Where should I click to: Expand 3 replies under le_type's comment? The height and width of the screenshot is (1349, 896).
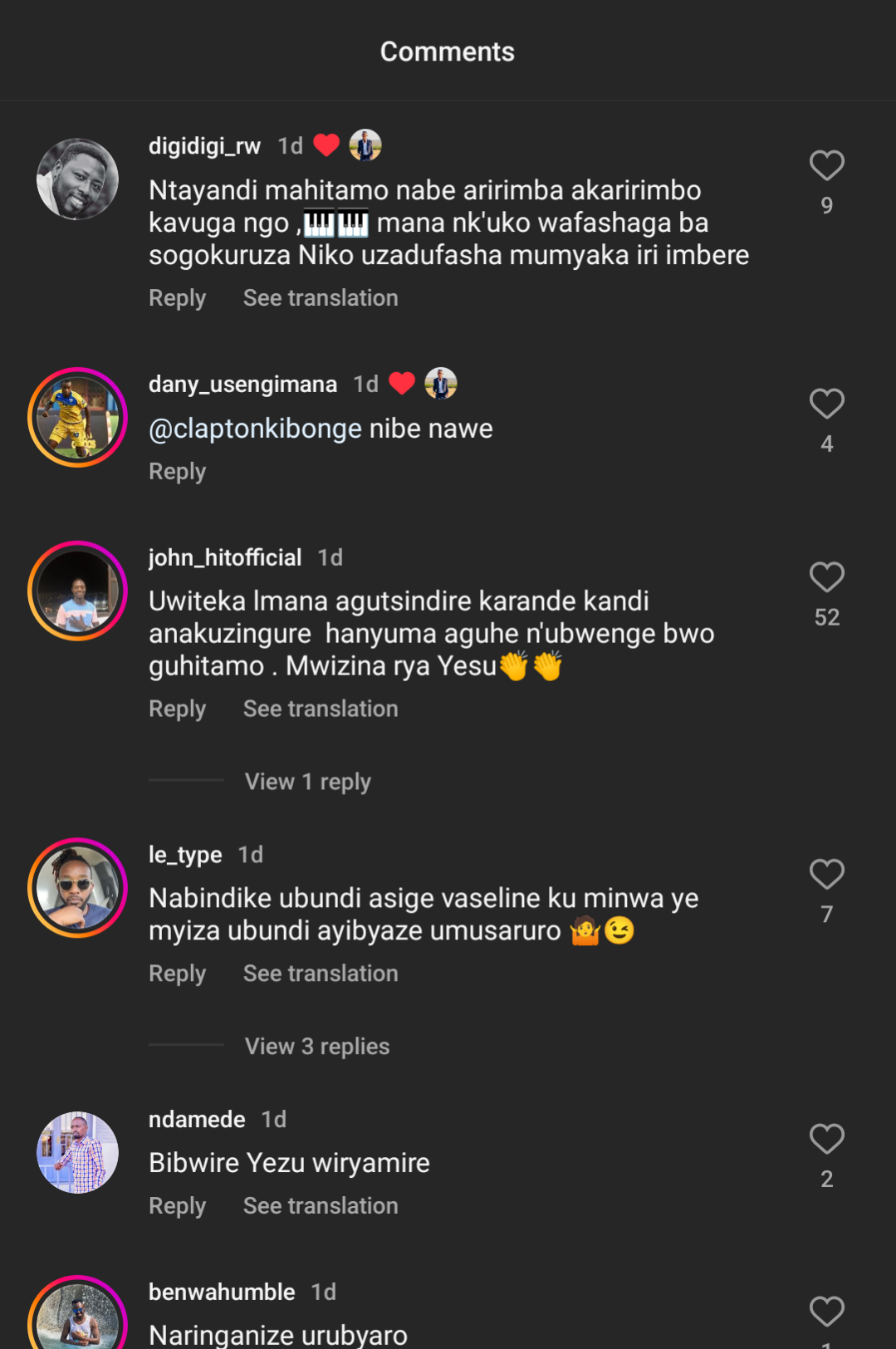(x=316, y=1047)
